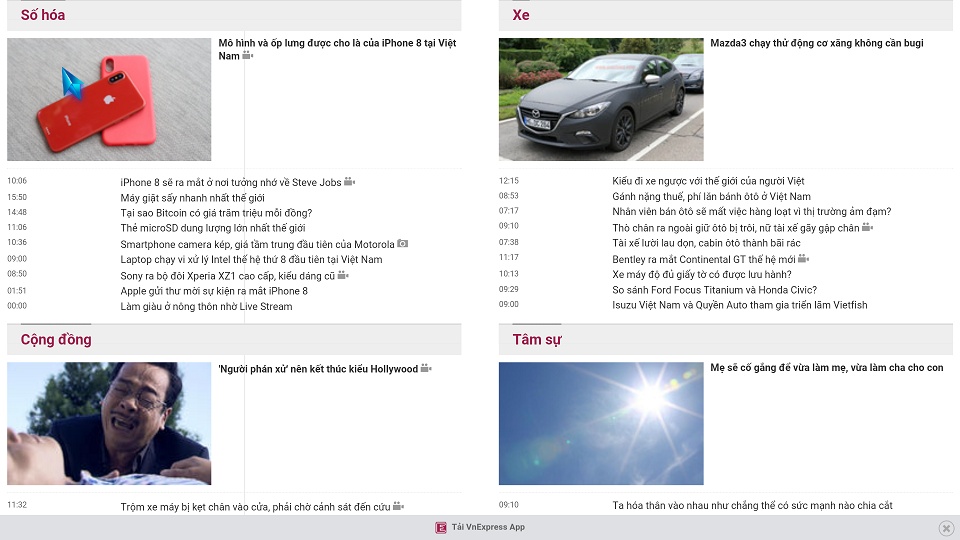960x540 pixels.
Task: Click the 12:15 timestamp in Xe list
Action: pyautogui.click(x=509, y=181)
